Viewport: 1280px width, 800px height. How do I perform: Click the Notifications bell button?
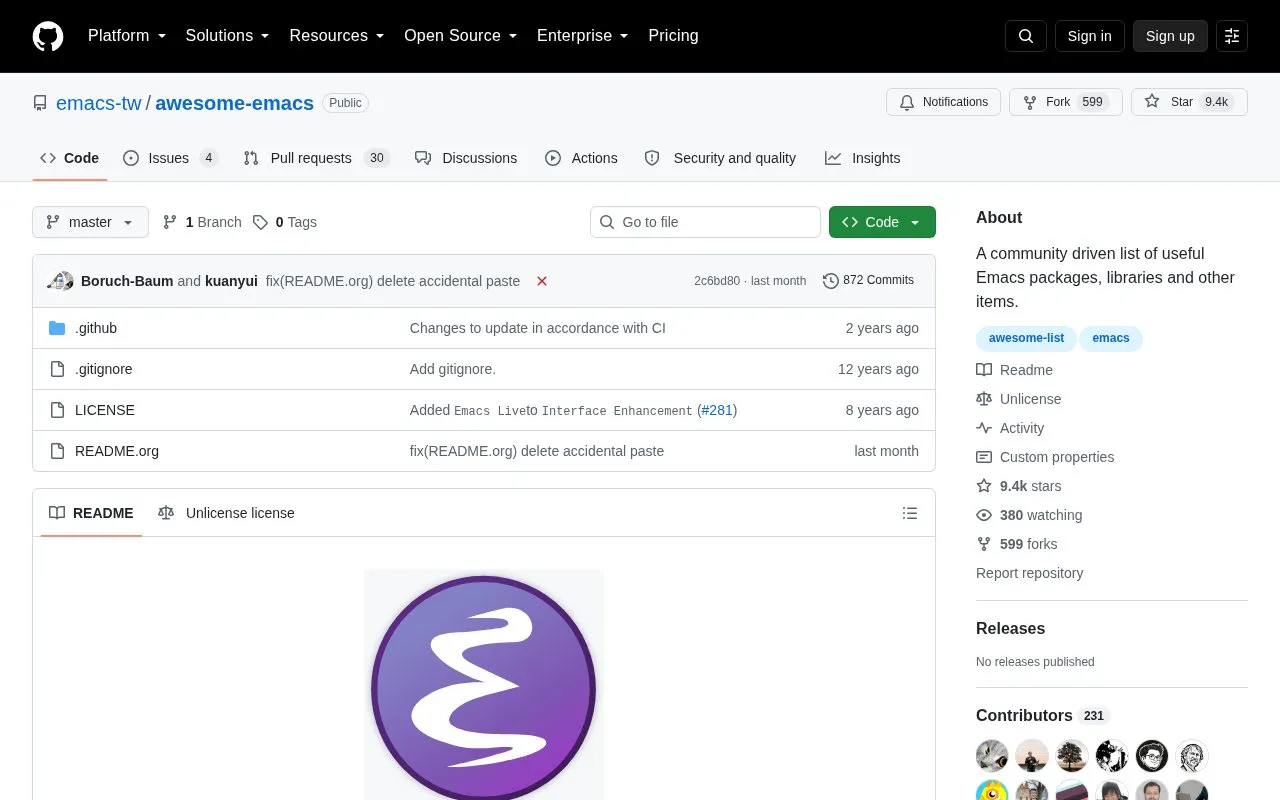pyautogui.click(x=943, y=102)
